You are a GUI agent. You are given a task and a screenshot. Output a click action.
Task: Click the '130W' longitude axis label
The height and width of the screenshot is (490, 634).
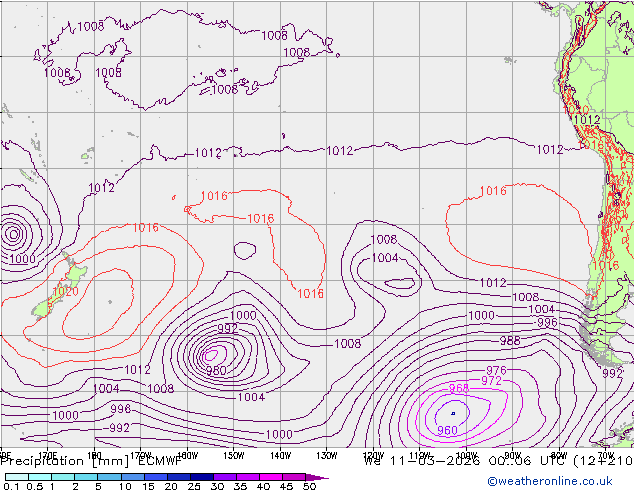point(327,456)
